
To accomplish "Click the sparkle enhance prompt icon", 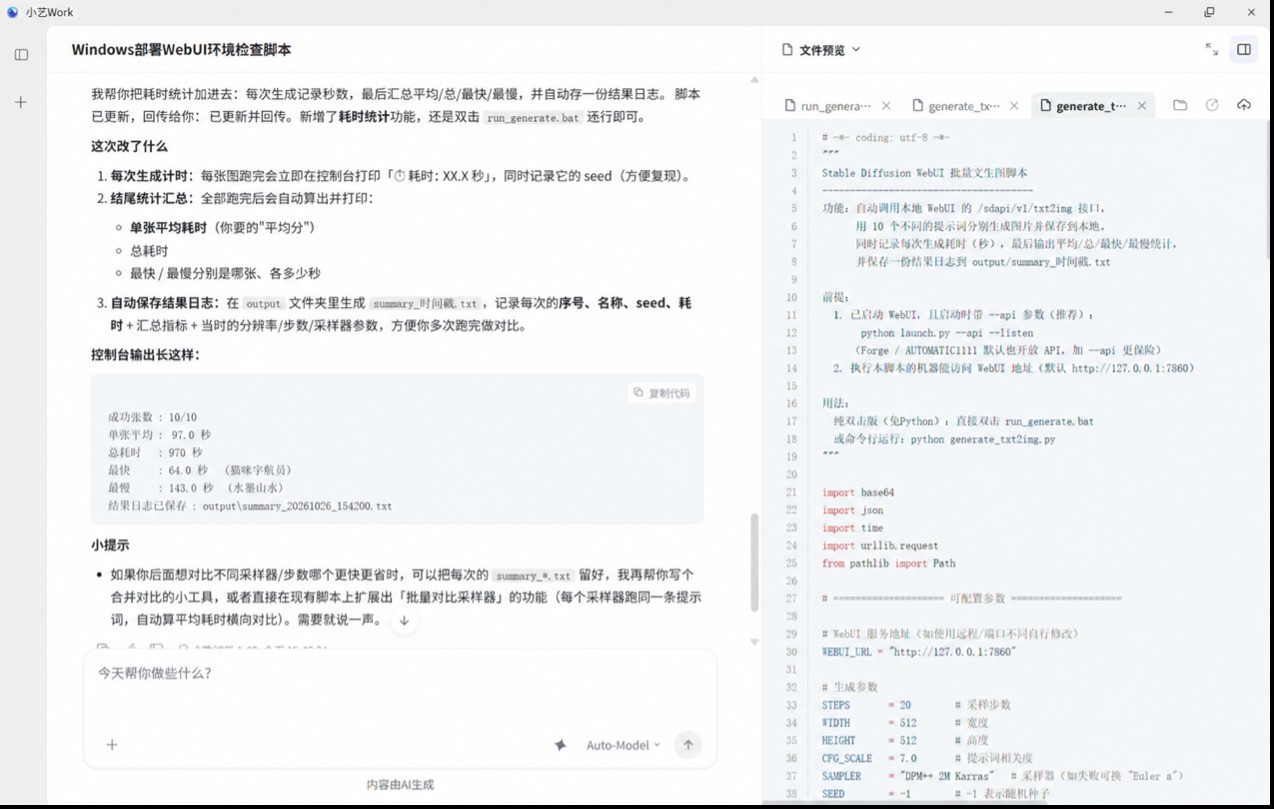I will pos(560,745).
